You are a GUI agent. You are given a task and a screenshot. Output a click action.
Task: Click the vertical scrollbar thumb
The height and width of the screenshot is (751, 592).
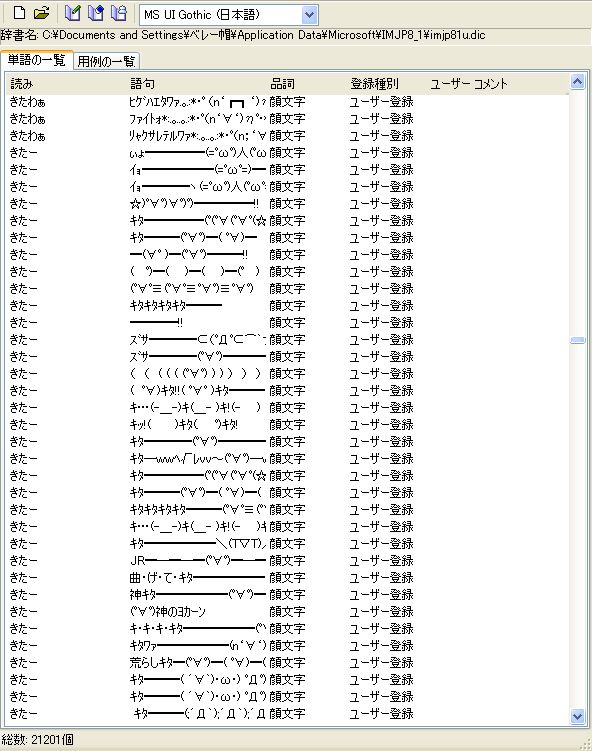coord(578,340)
